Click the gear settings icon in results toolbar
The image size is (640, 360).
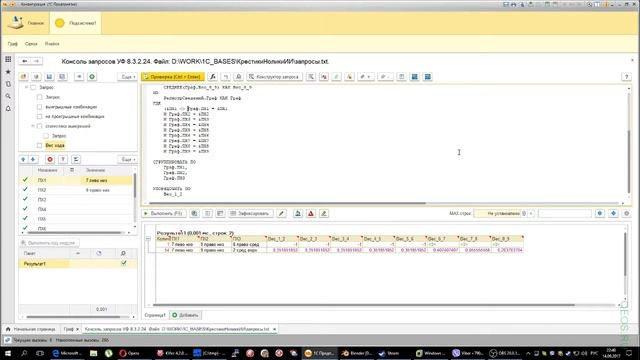(x=627, y=213)
